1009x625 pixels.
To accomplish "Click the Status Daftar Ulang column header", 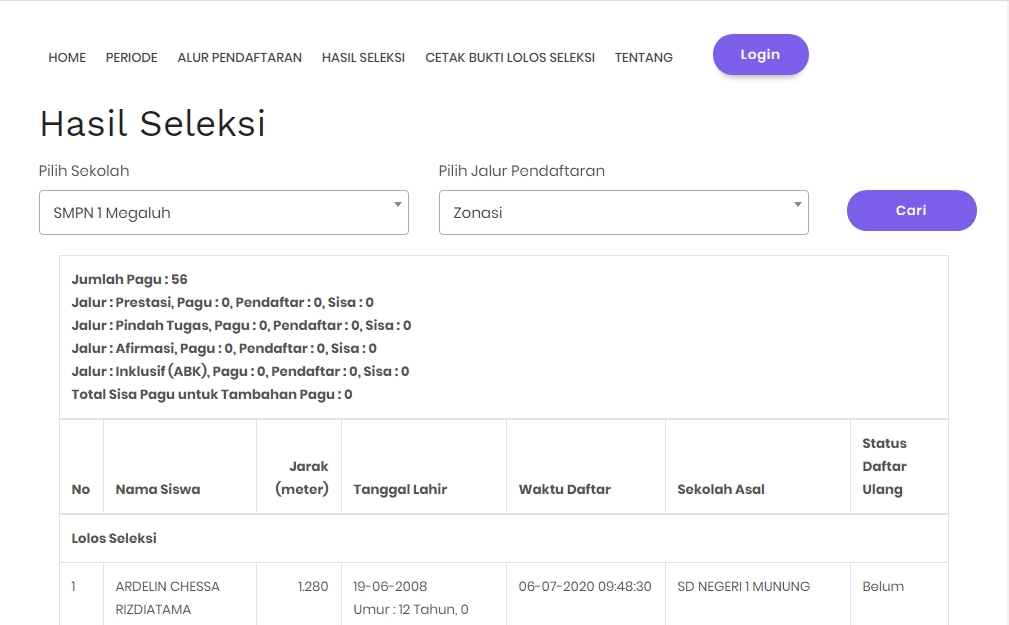I will click(x=885, y=466).
